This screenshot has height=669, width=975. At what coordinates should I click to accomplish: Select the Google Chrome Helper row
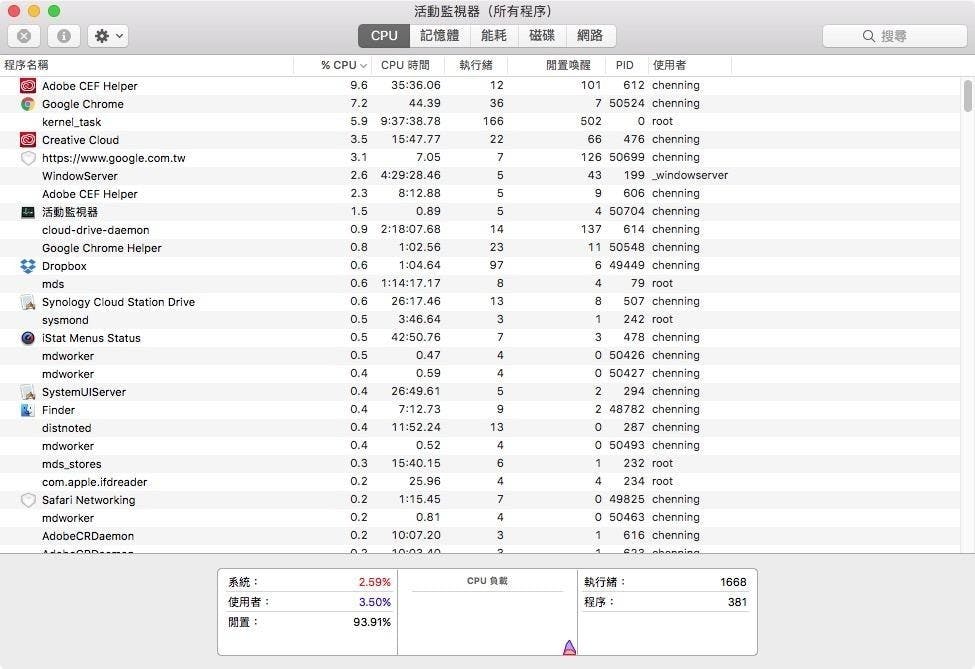click(480, 248)
